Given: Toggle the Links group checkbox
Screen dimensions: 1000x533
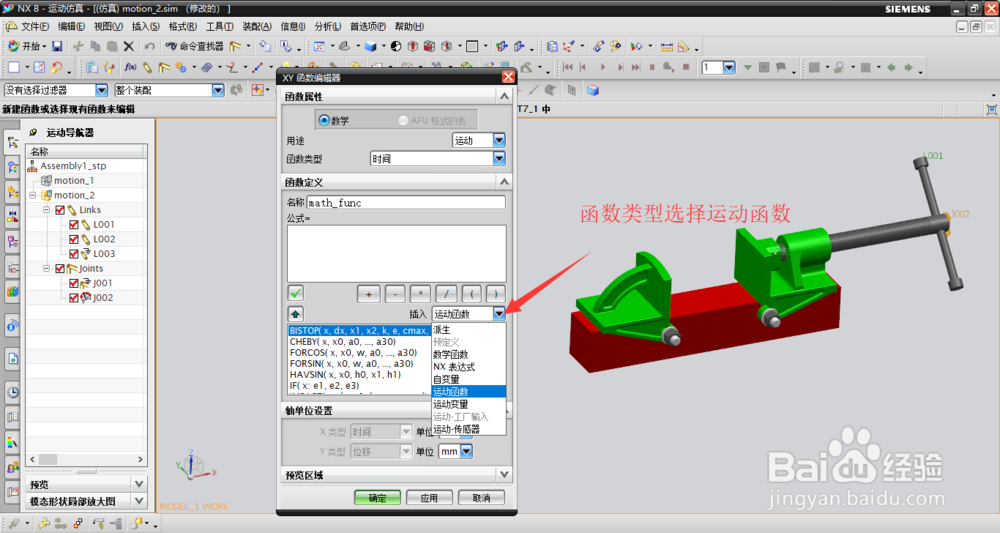Looking at the screenshot, I should coord(60,210).
